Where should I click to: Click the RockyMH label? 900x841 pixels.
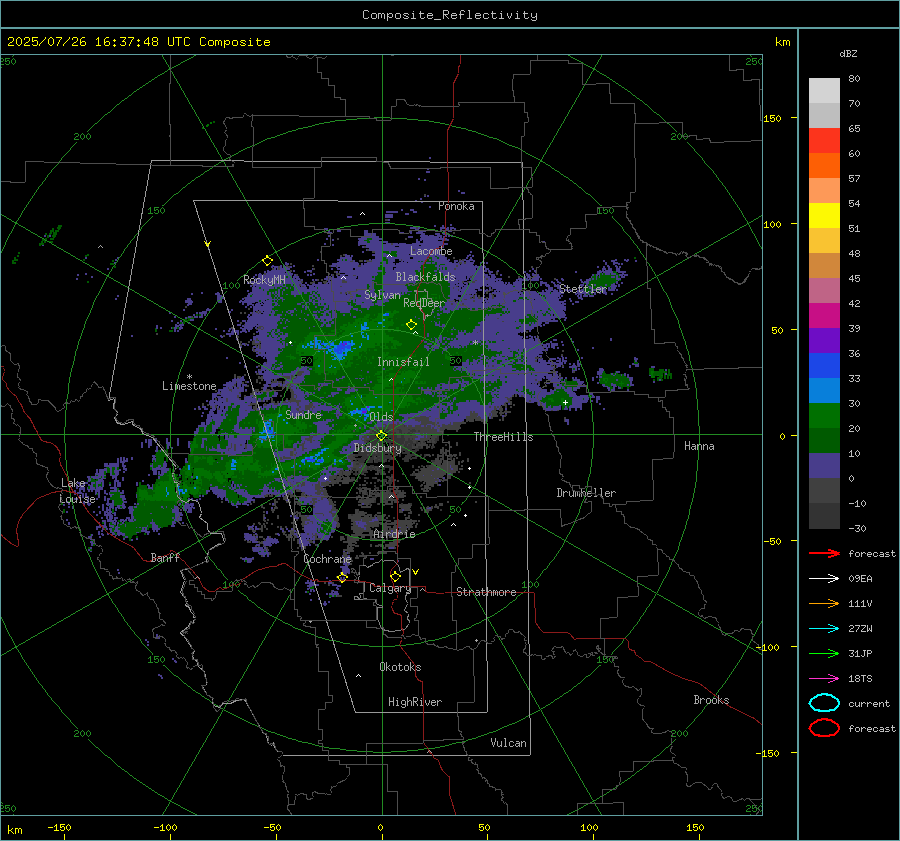264,280
